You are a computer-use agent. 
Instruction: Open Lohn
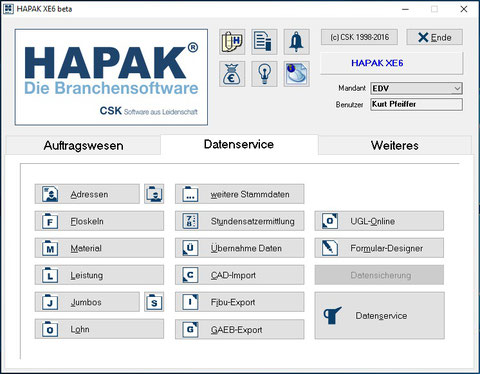pyautogui.click(x=99, y=329)
